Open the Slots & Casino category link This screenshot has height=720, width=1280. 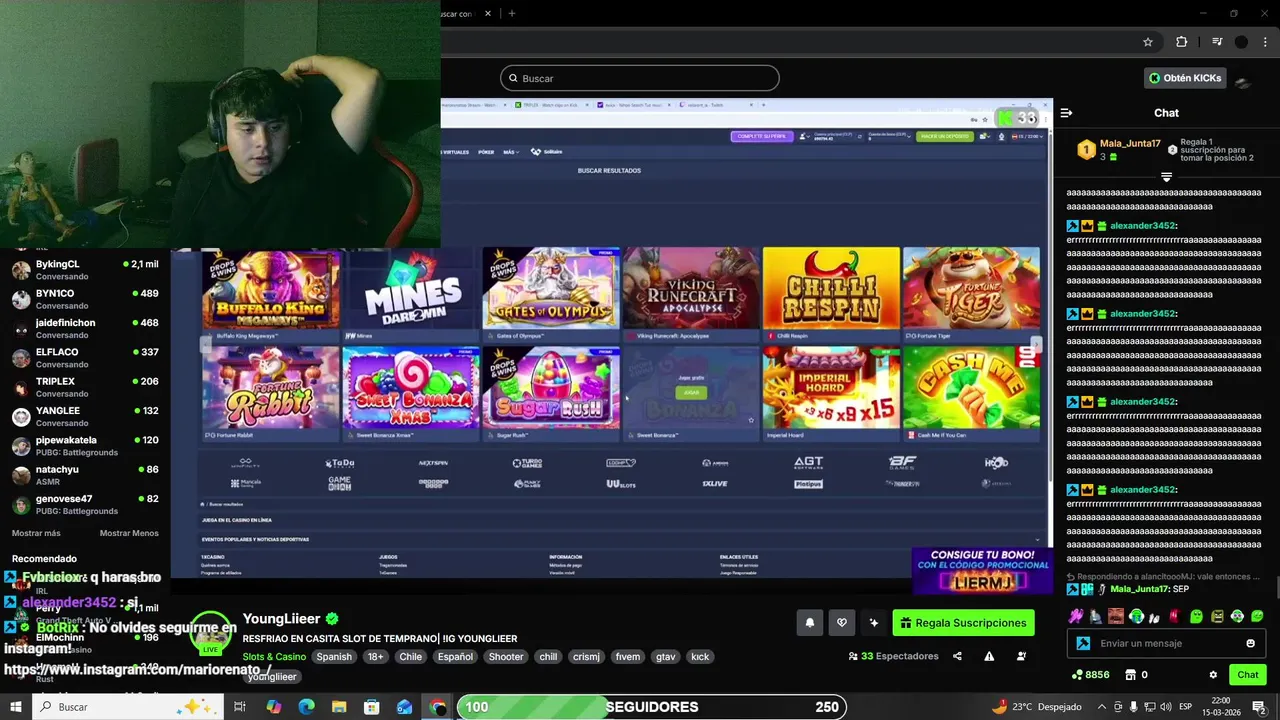coord(274,657)
